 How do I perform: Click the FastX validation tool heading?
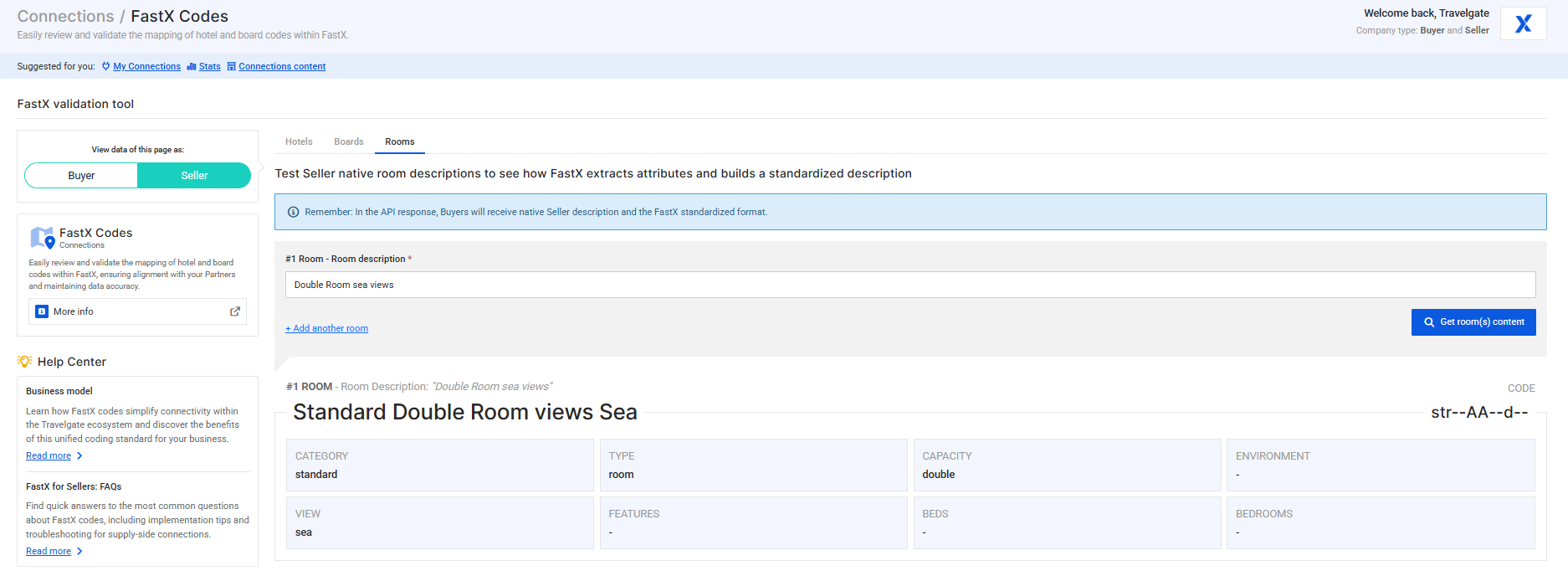pyautogui.click(x=75, y=104)
